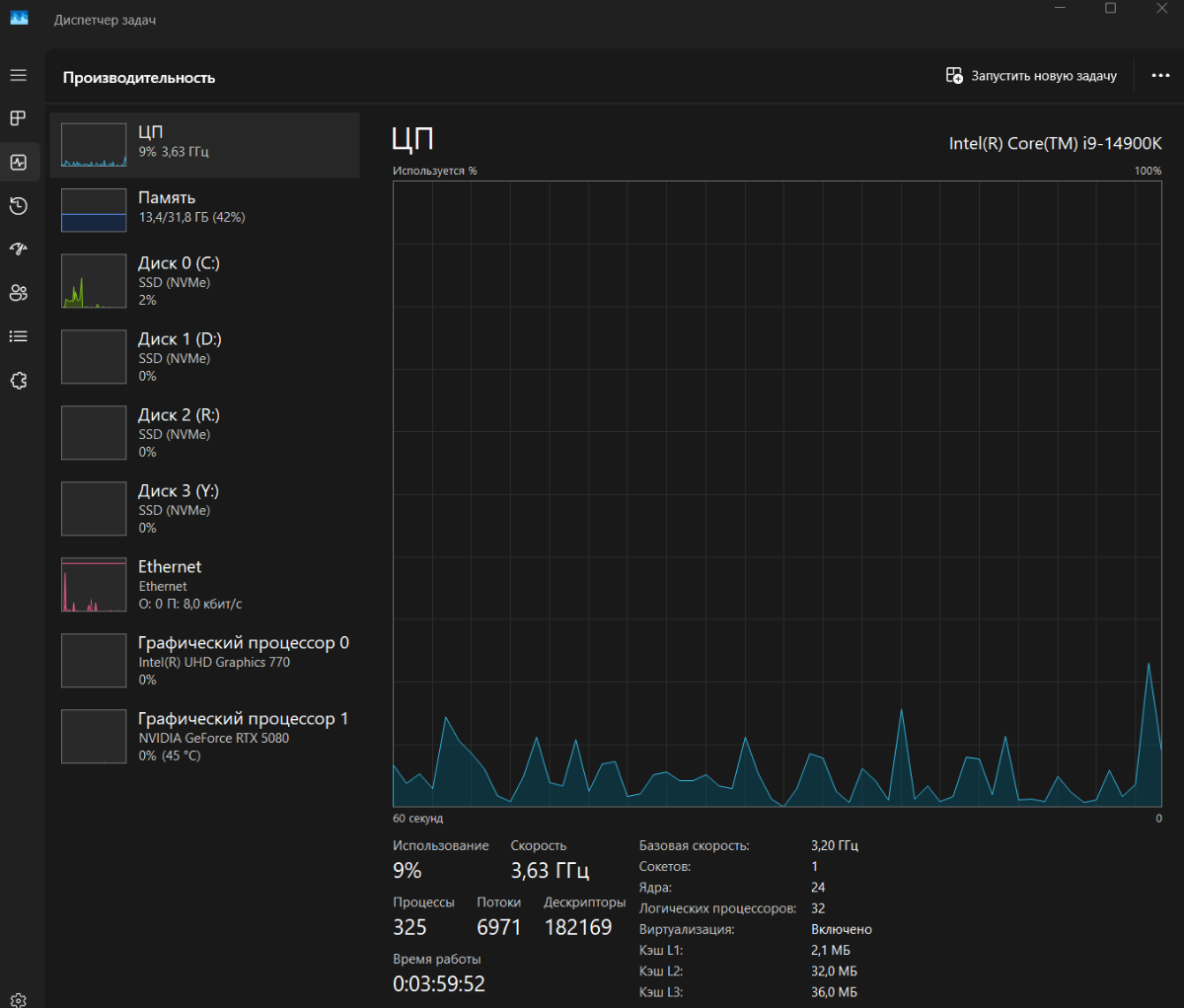Open Task Manager settings gear
Screen dimensions: 1184x1008
click(19, 1001)
